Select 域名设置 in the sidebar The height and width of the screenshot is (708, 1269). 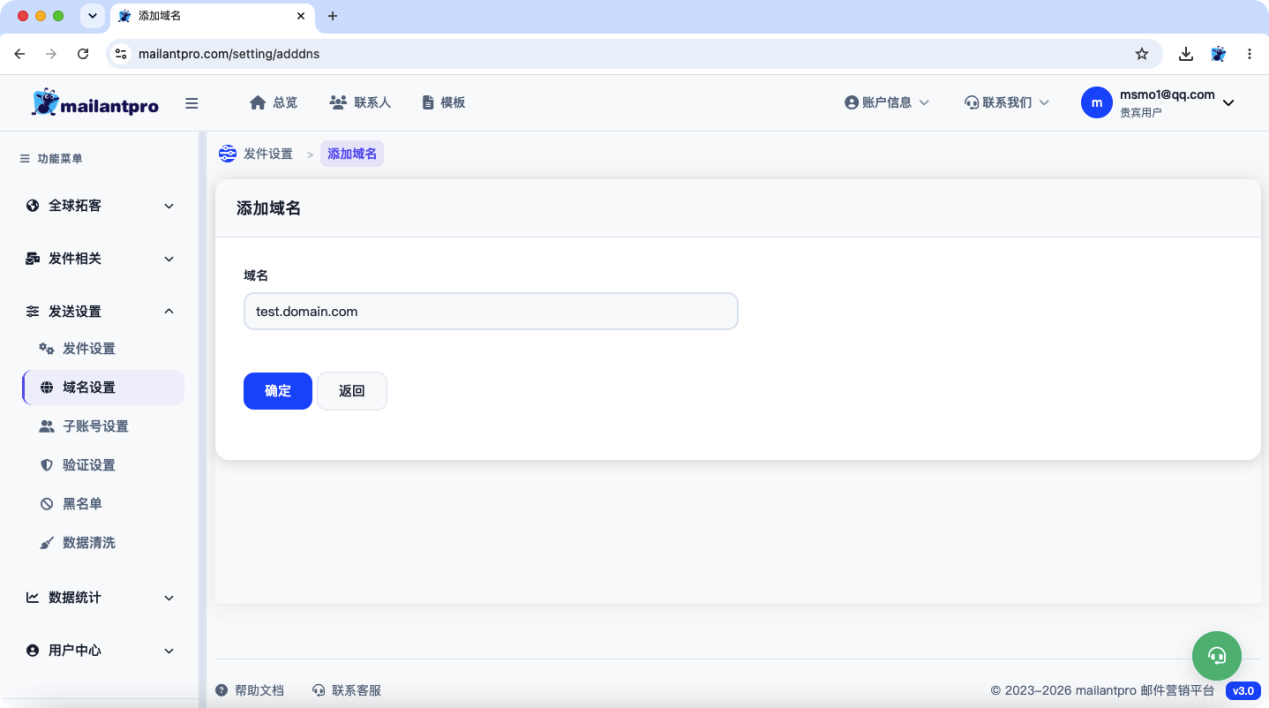103,388
